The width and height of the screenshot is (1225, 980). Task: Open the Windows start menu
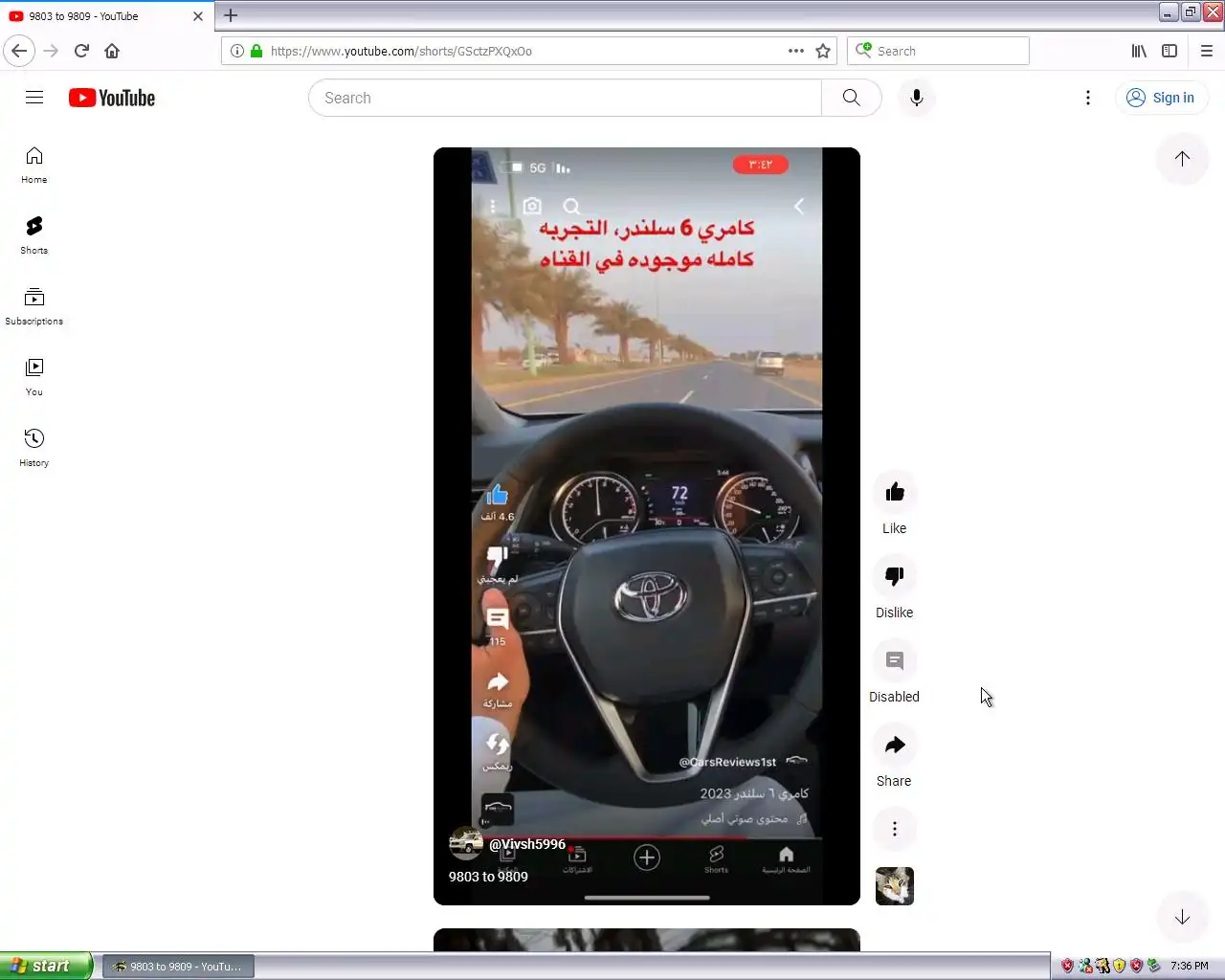[46, 966]
